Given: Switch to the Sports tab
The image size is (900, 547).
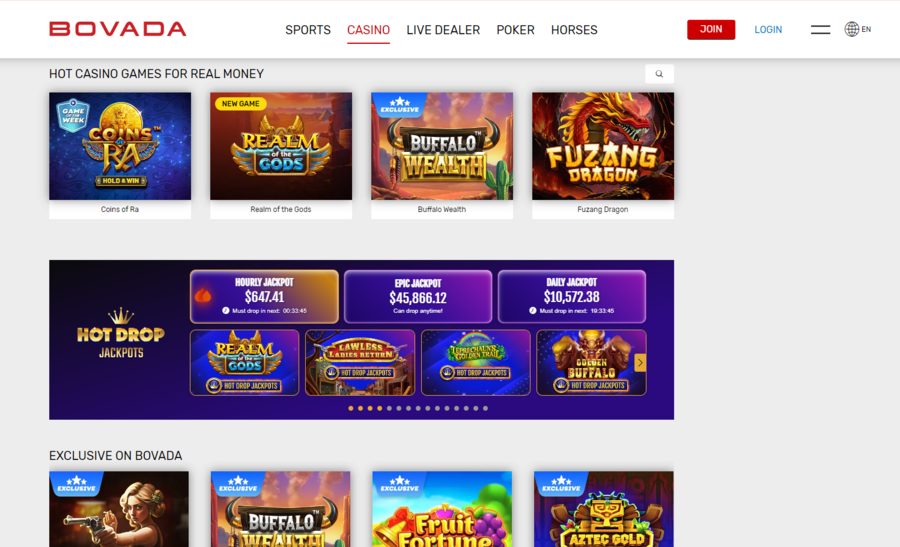Looking at the screenshot, I should tap(308, 30).
